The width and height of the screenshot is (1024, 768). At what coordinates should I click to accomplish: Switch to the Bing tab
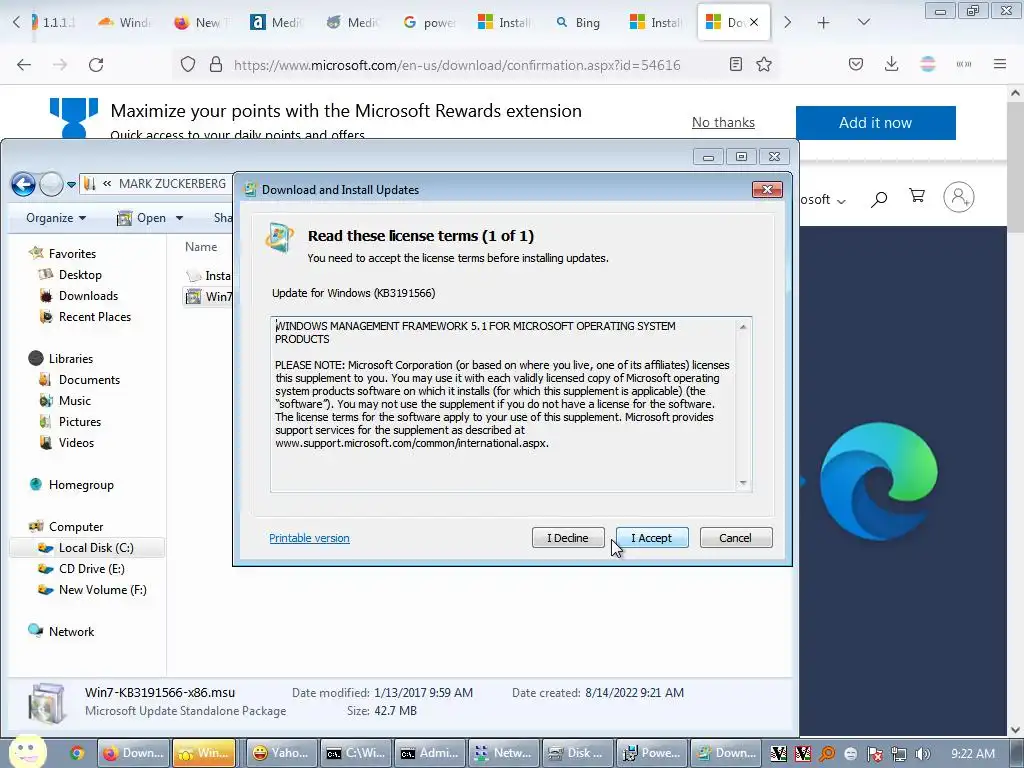[579, 23]
